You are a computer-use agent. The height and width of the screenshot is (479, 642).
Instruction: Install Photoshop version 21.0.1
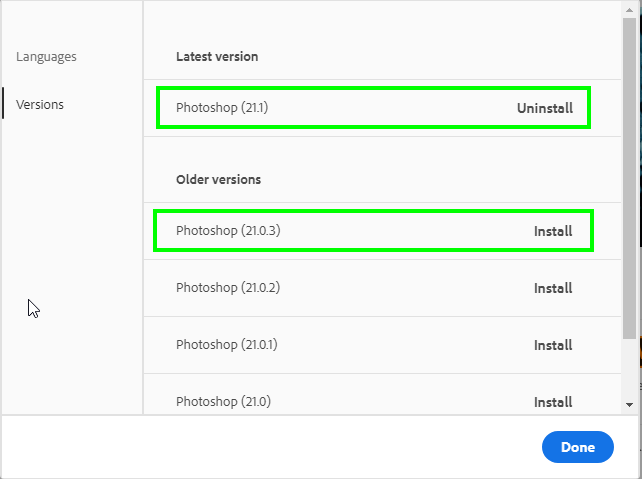coord(552,345)
